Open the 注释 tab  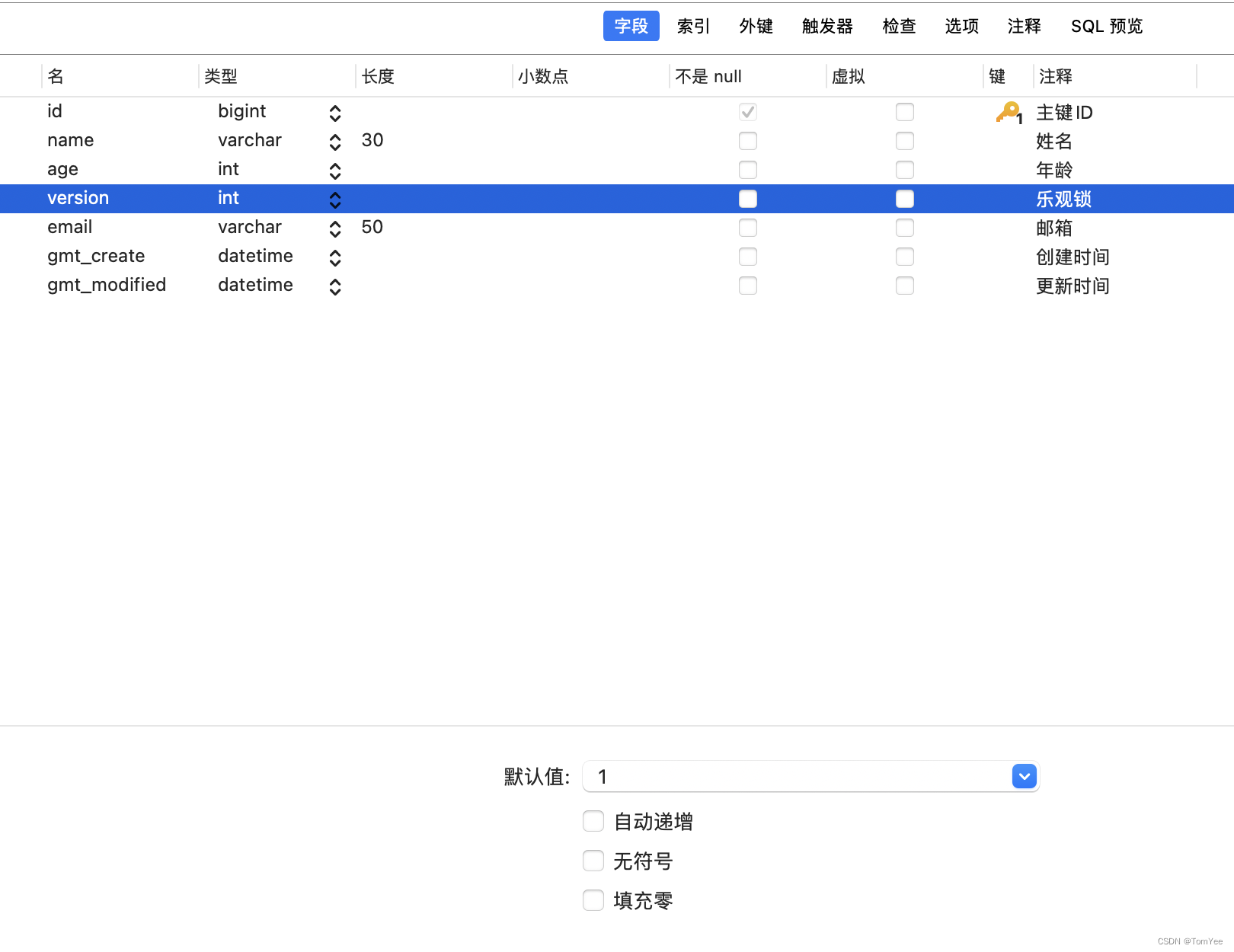pos(1024,26)
